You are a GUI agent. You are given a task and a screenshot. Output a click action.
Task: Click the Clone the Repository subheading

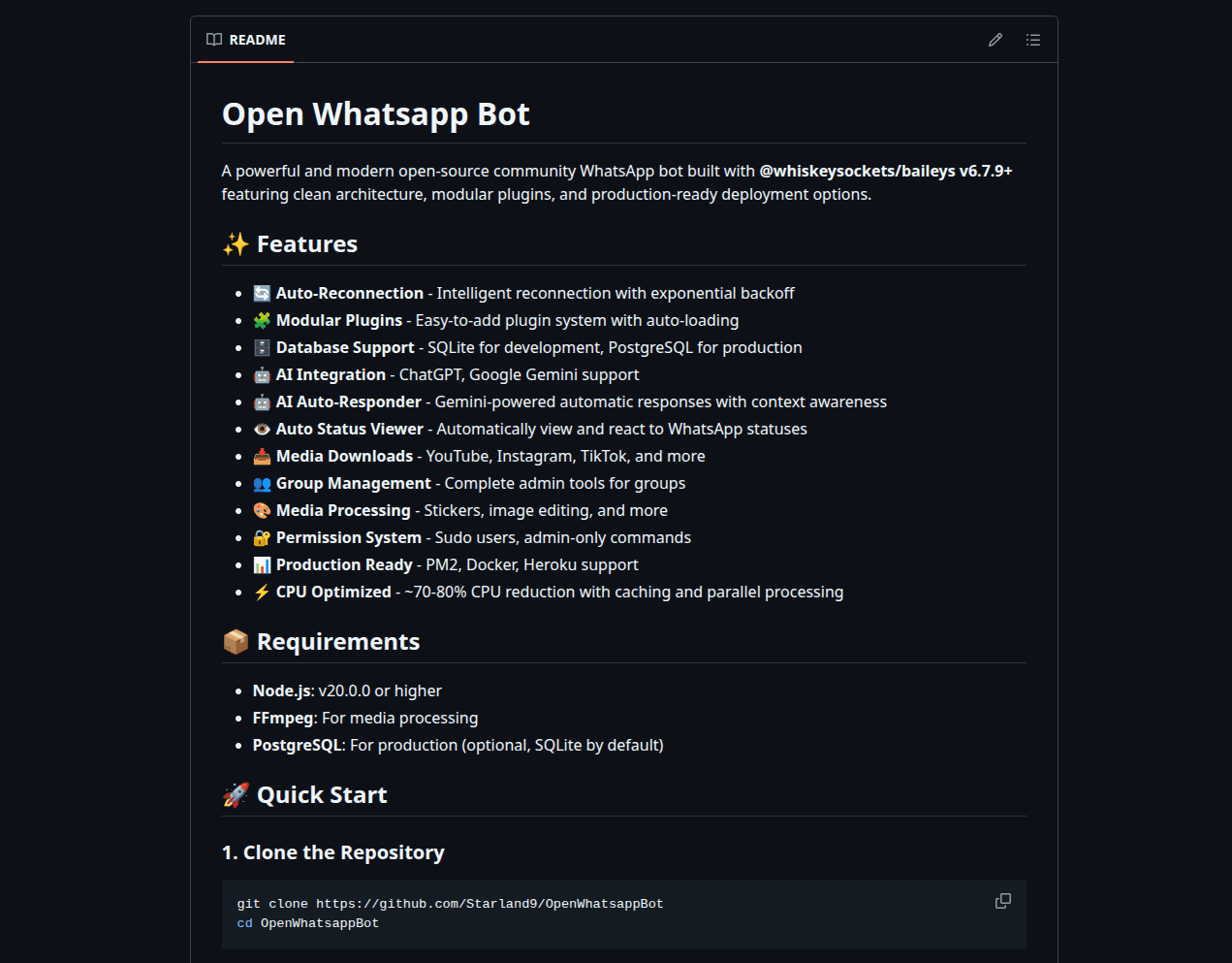332,852
